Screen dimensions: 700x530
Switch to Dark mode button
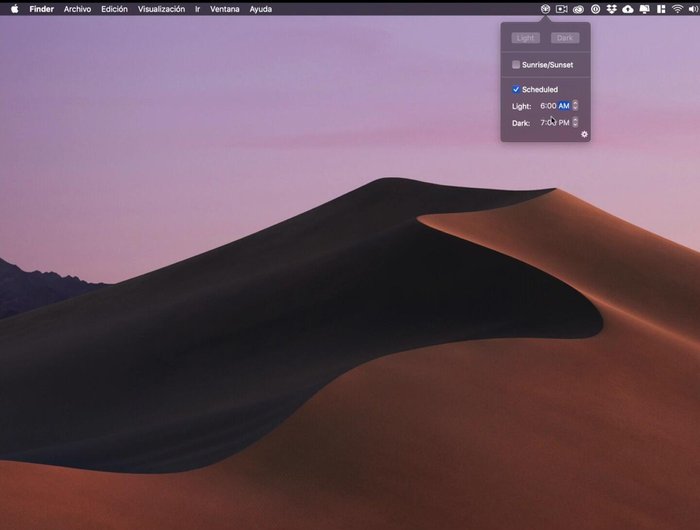tap(565, 38)
